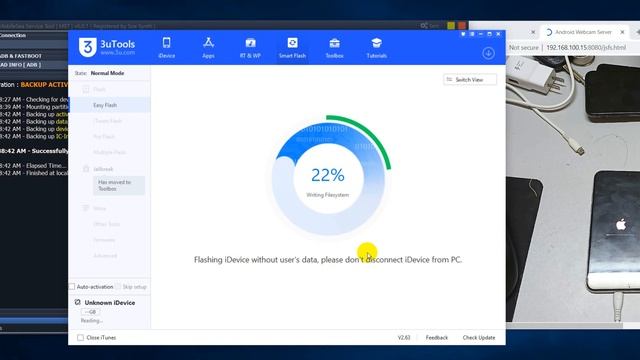Open the downloads circle-arrow icon in 3uTools header
640x360 pixels.
coord(488,53)
